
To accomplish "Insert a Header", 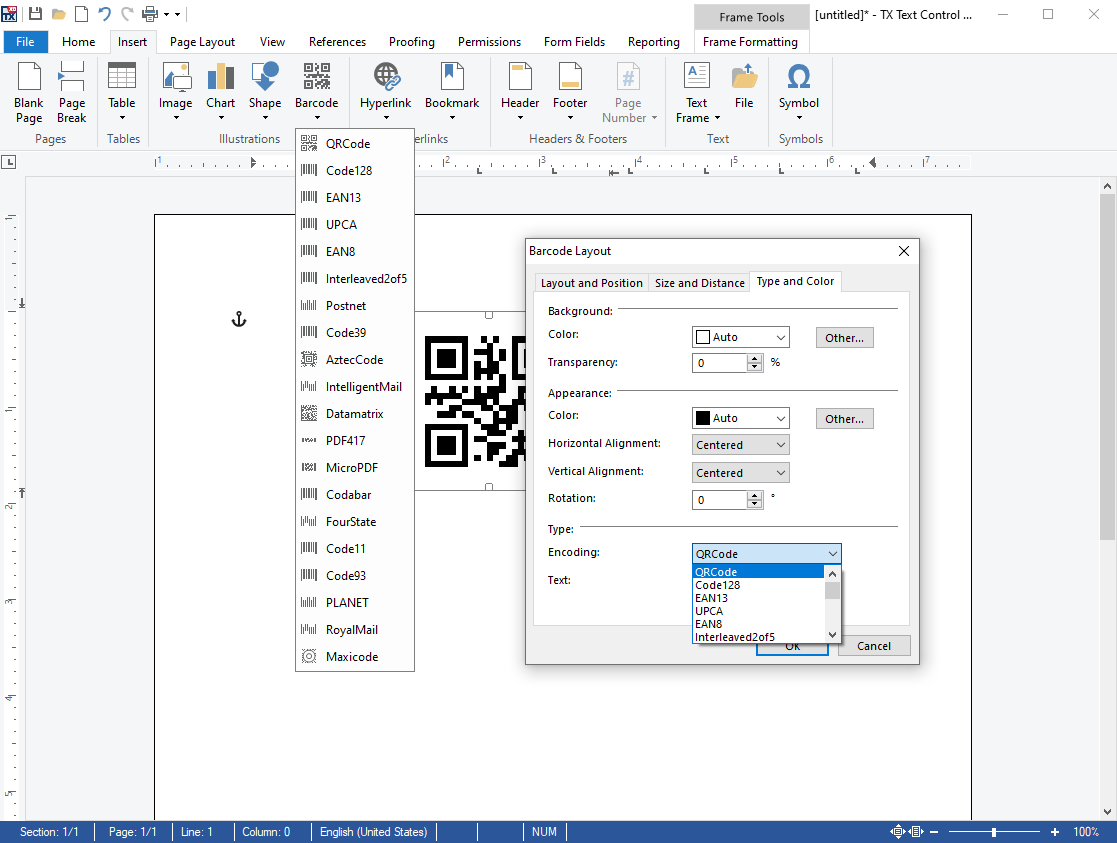I will point(519,90).
